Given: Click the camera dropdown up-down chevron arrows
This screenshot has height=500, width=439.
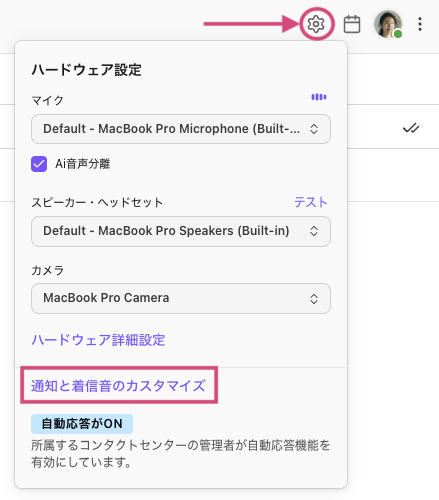Looking at the screenshot, I should coord(314,299).
